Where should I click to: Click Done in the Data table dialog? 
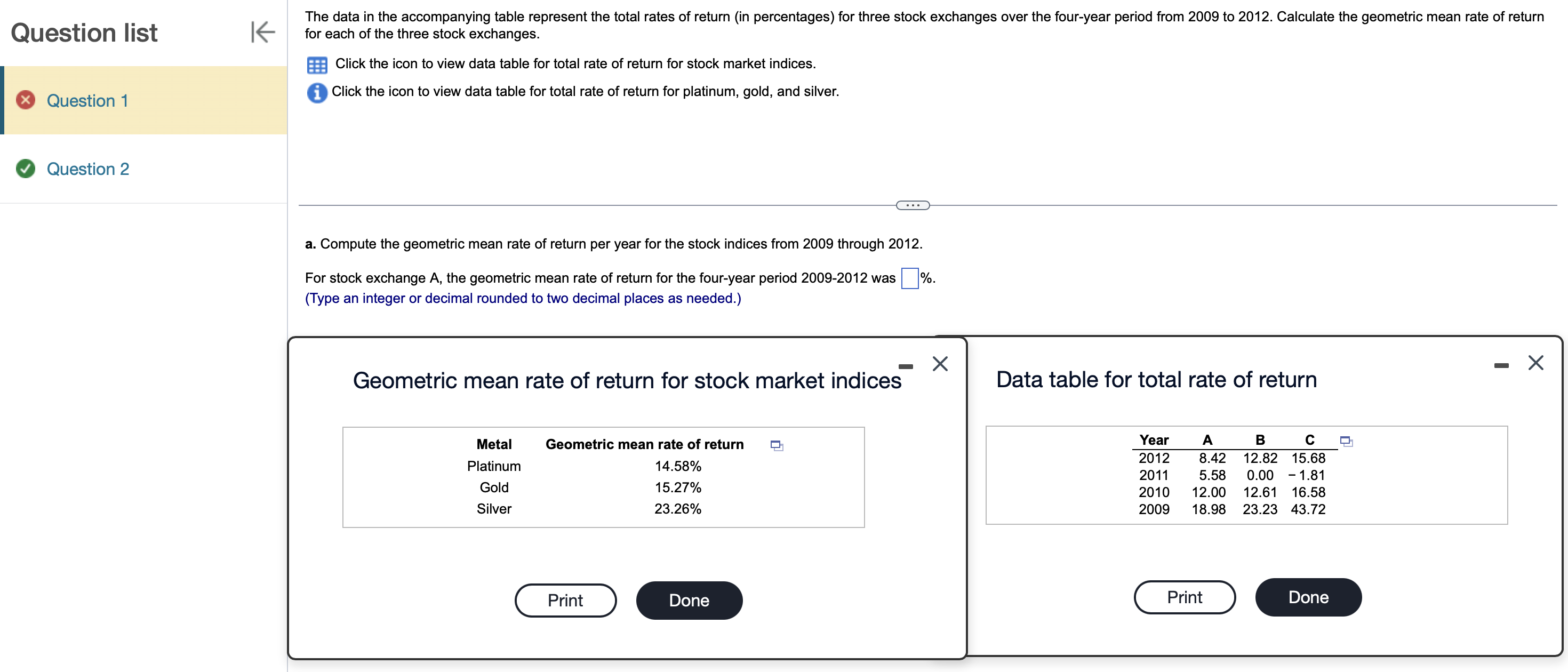click(x=1308, y=596)
